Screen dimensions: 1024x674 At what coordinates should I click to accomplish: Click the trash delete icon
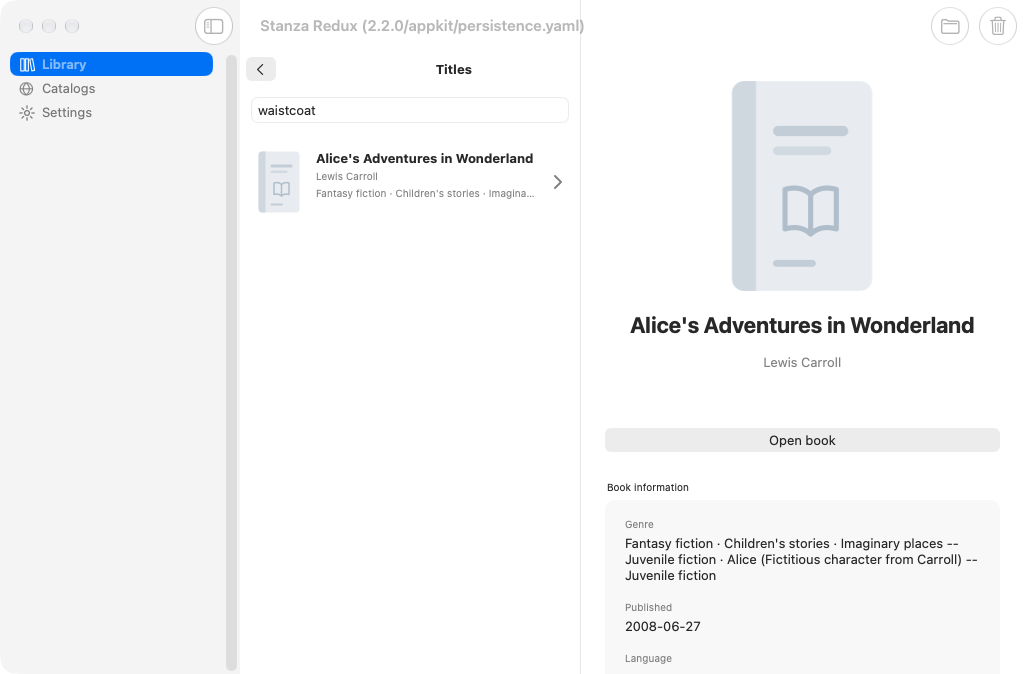pyautogui.click(x=998, y=26)
